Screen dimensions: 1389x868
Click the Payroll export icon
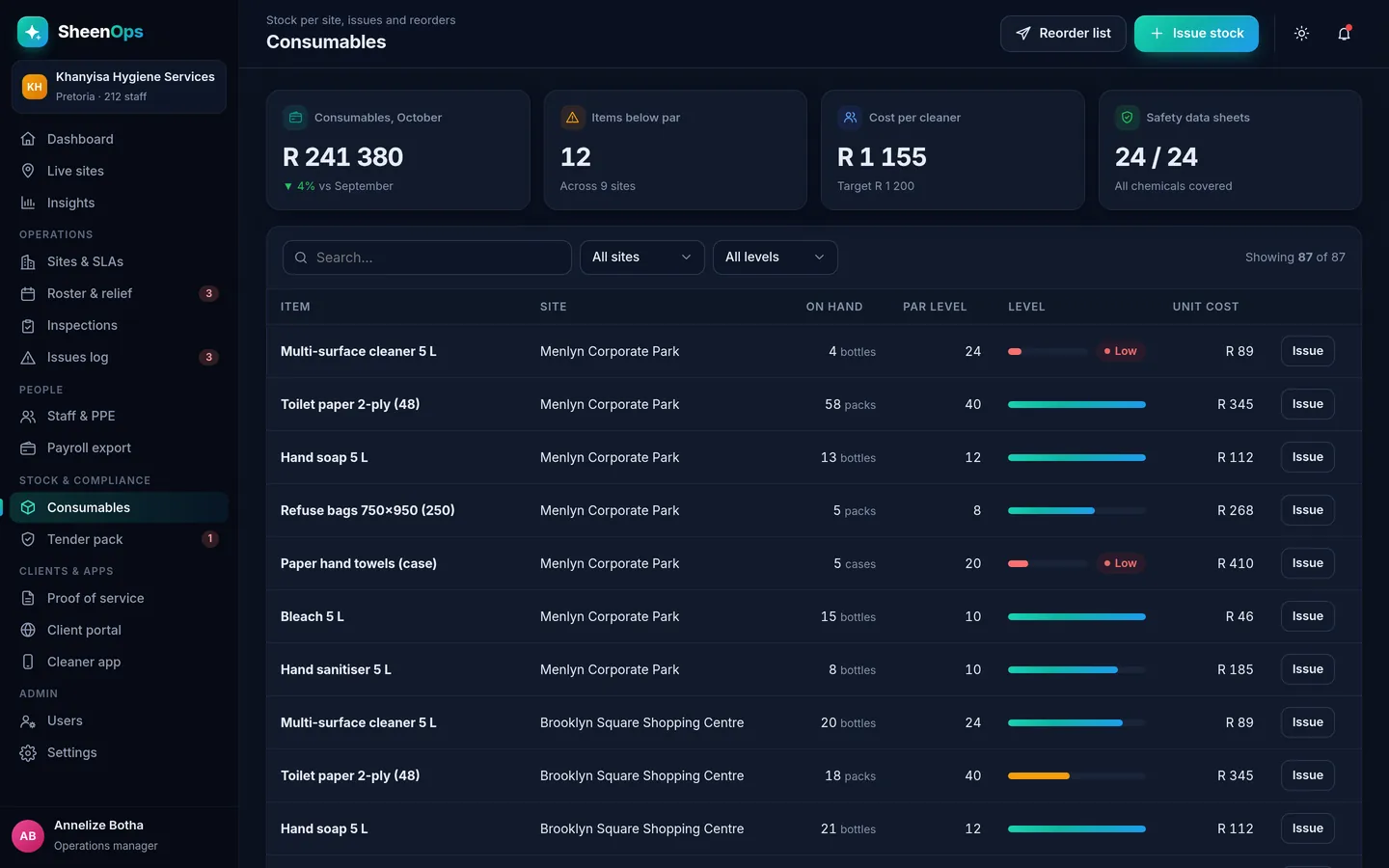[28, 448]
